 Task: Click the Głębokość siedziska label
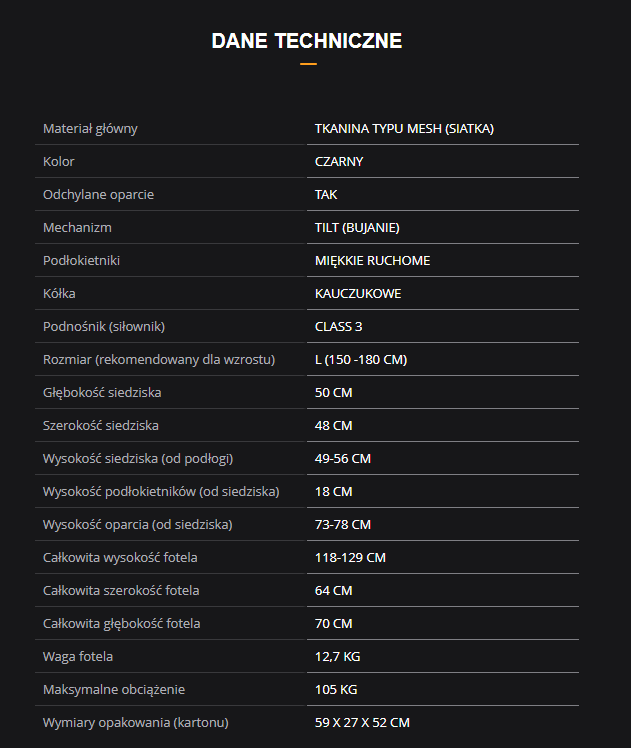102,392
